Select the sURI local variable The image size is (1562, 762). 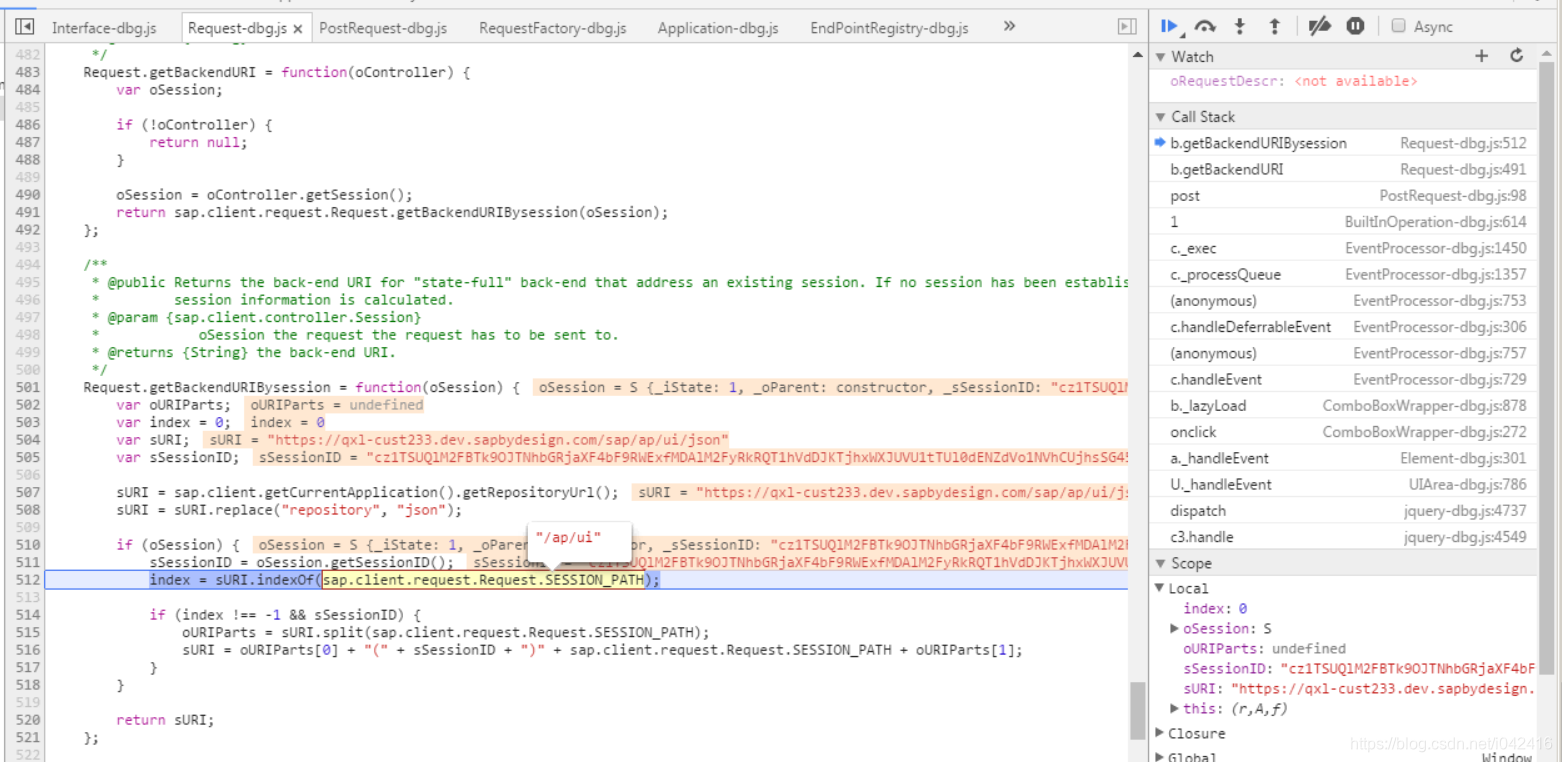pos(1359,689)
